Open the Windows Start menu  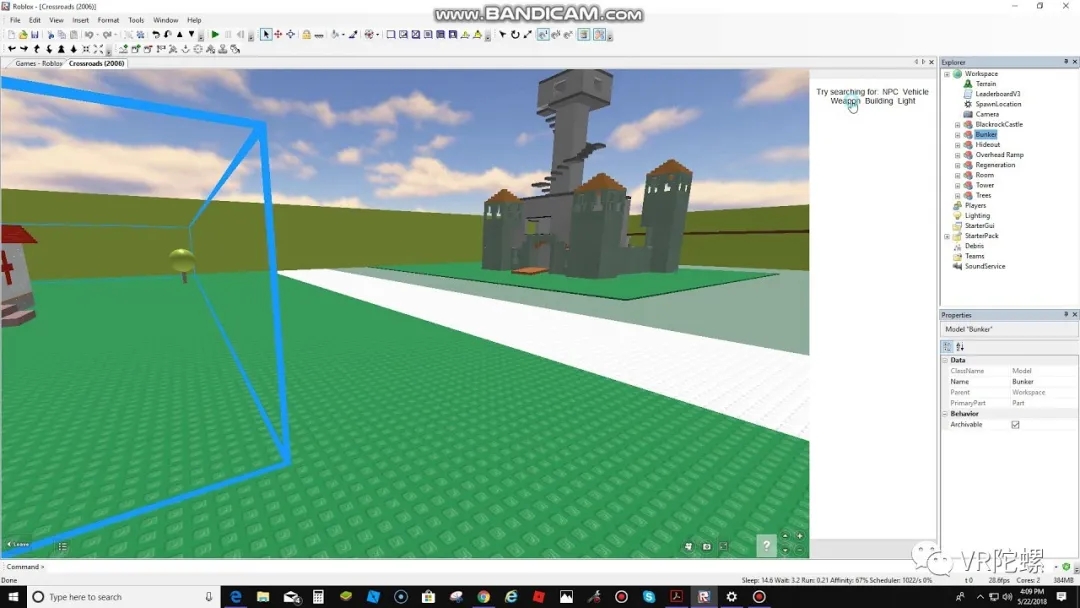tap(12, 597)
